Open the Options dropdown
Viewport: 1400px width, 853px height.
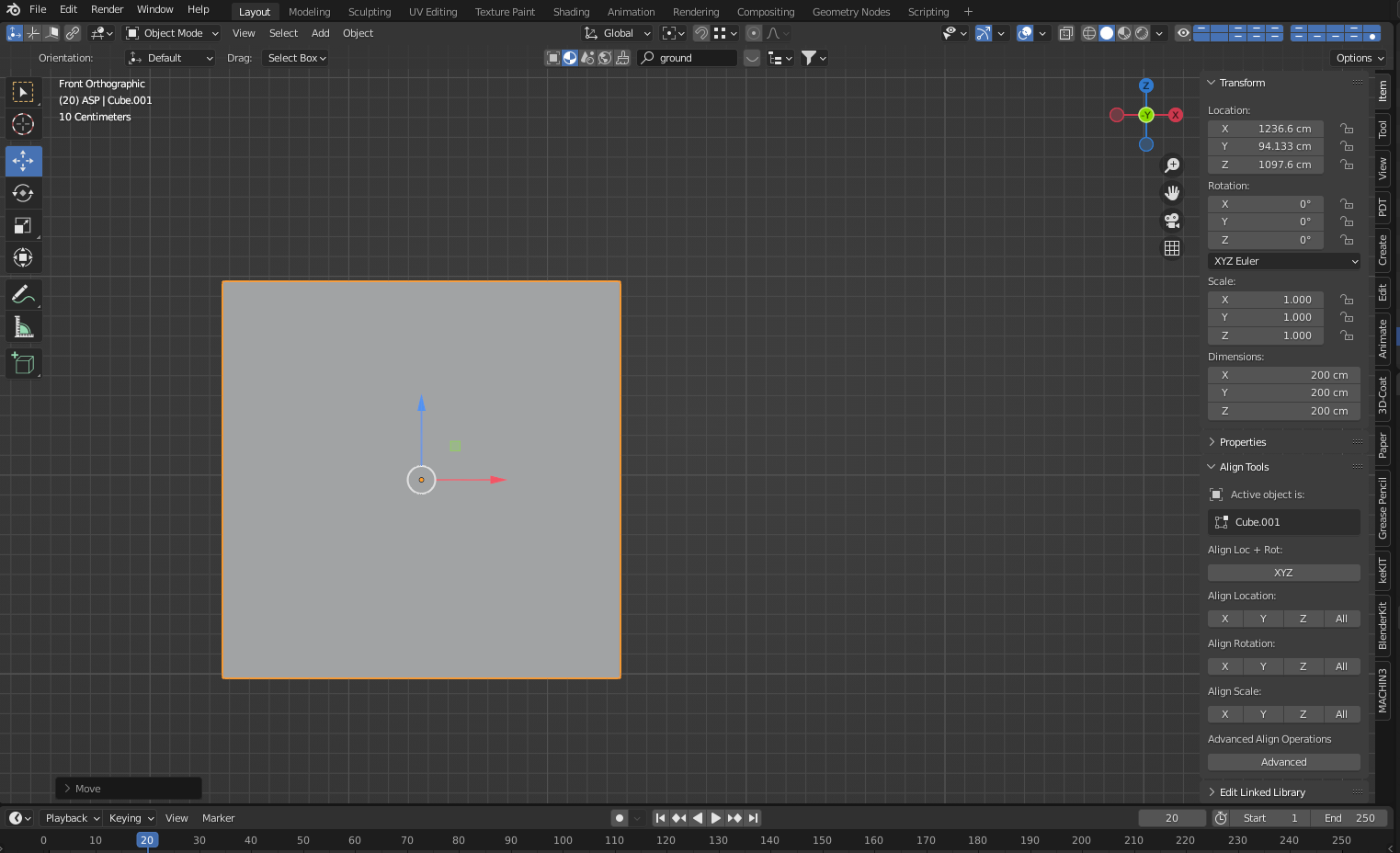[x=1360, y=58]
